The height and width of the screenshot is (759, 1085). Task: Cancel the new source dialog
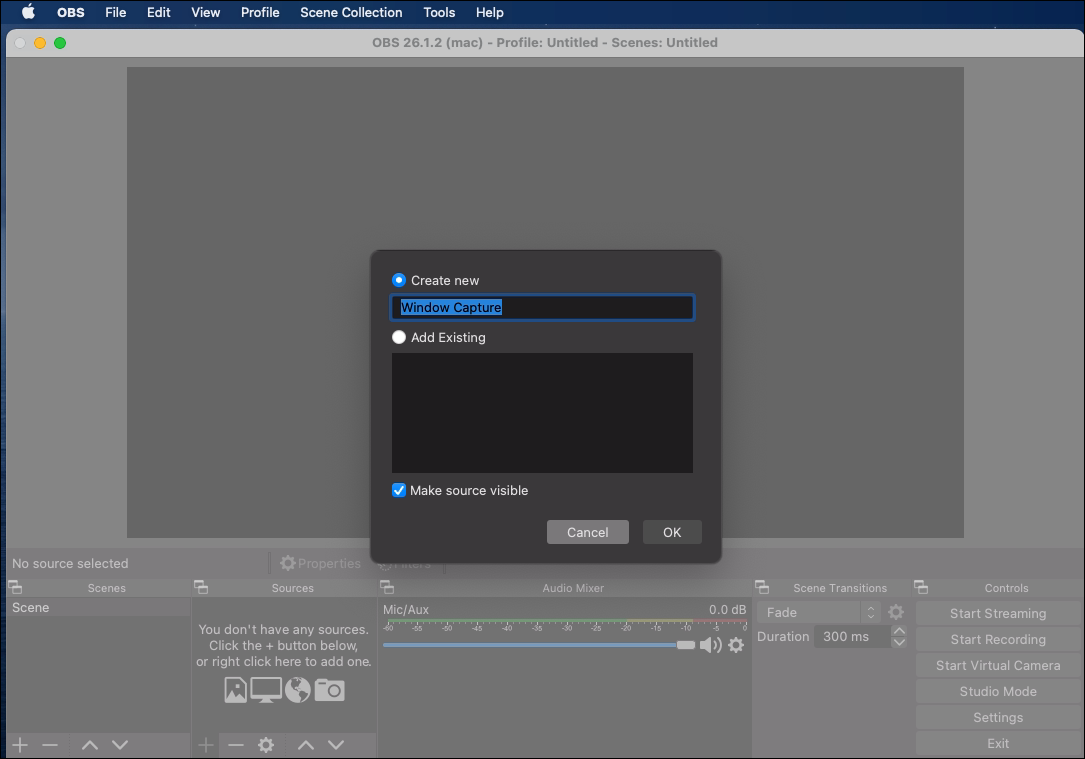587,532
